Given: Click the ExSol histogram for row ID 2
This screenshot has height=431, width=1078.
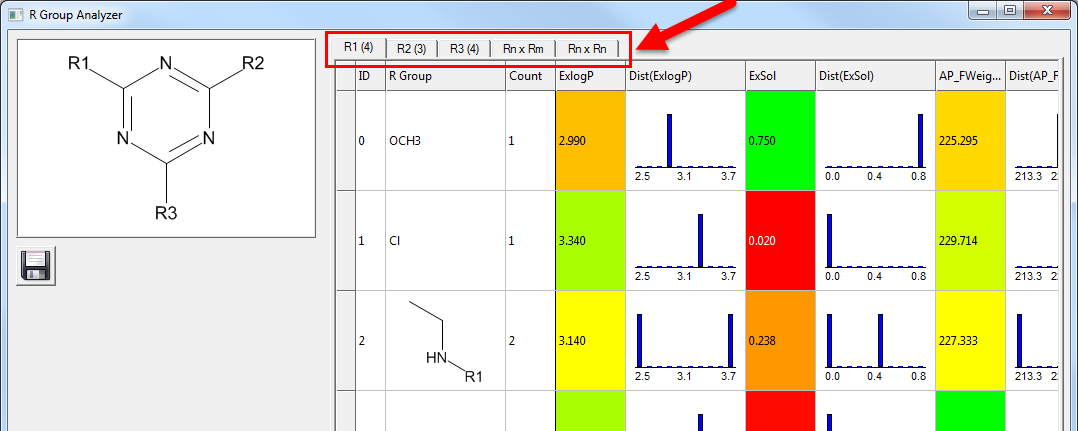Looking at the screenshot, I should pos(874,340).
